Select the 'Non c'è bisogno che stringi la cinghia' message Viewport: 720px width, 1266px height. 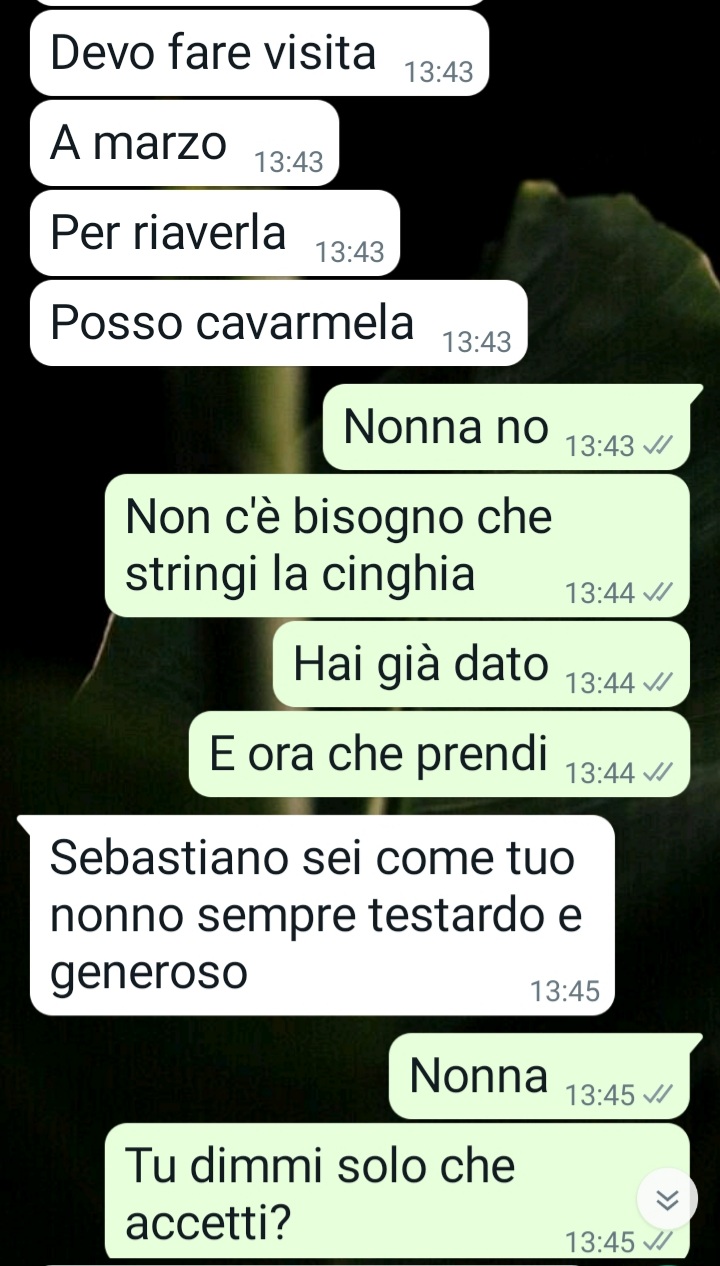(x=397, y=545)
